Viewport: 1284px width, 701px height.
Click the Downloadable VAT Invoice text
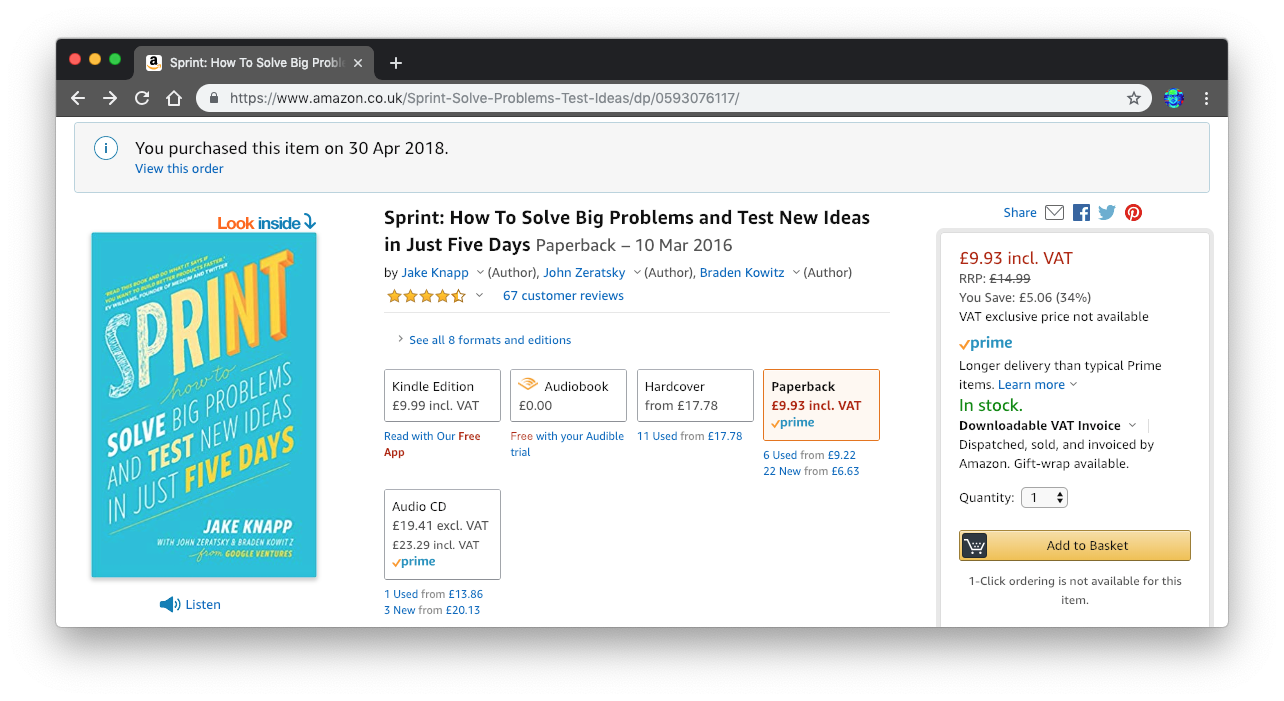1040,425
